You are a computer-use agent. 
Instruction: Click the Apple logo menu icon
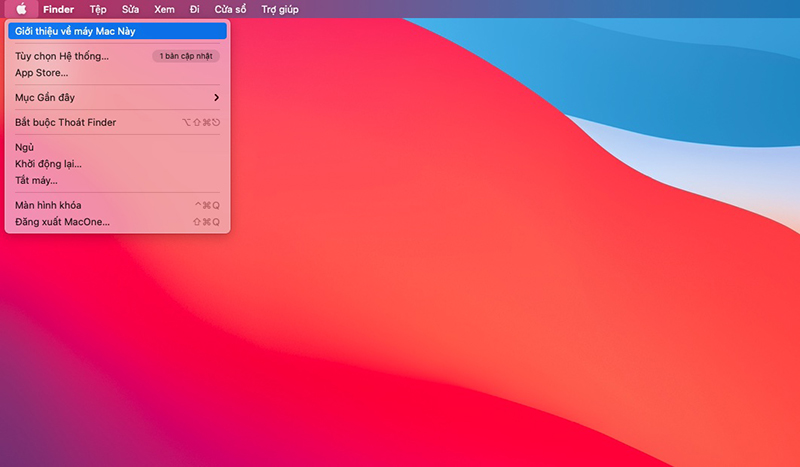[21, 9]
